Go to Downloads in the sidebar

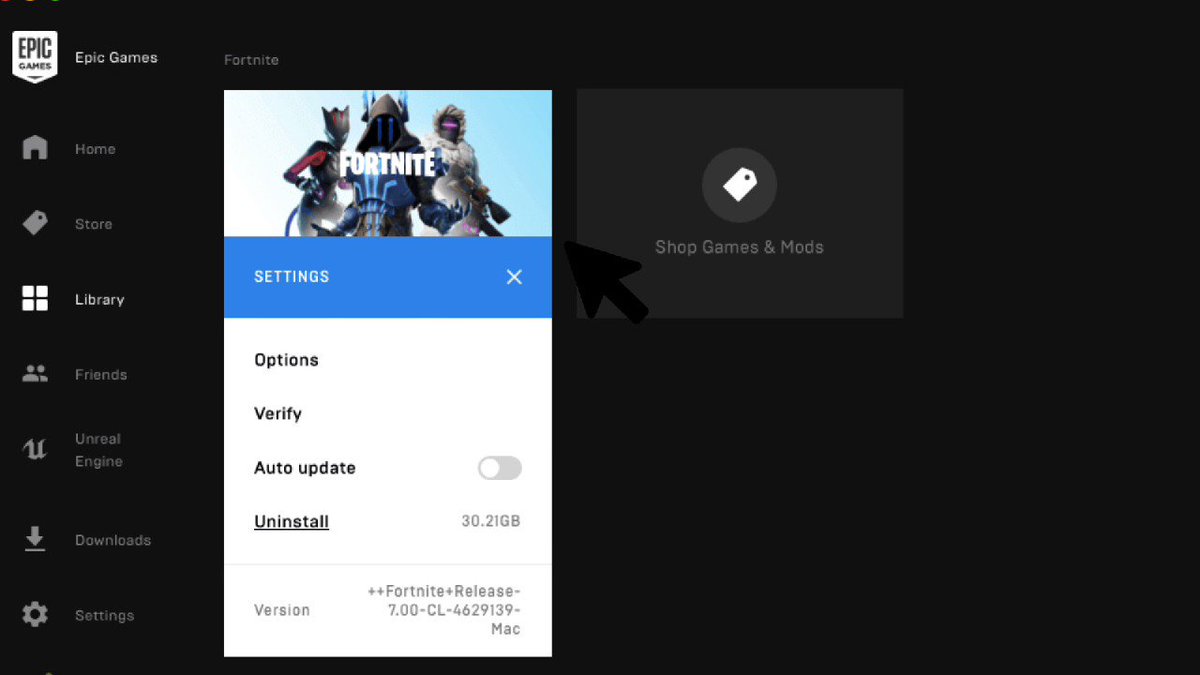tap(113, 540)
